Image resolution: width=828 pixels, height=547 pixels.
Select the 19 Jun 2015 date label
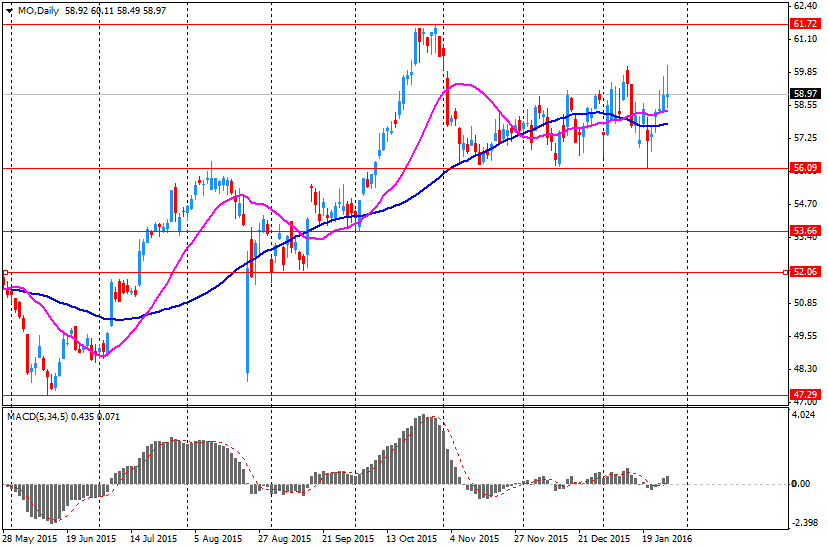(x=91, y=539)
